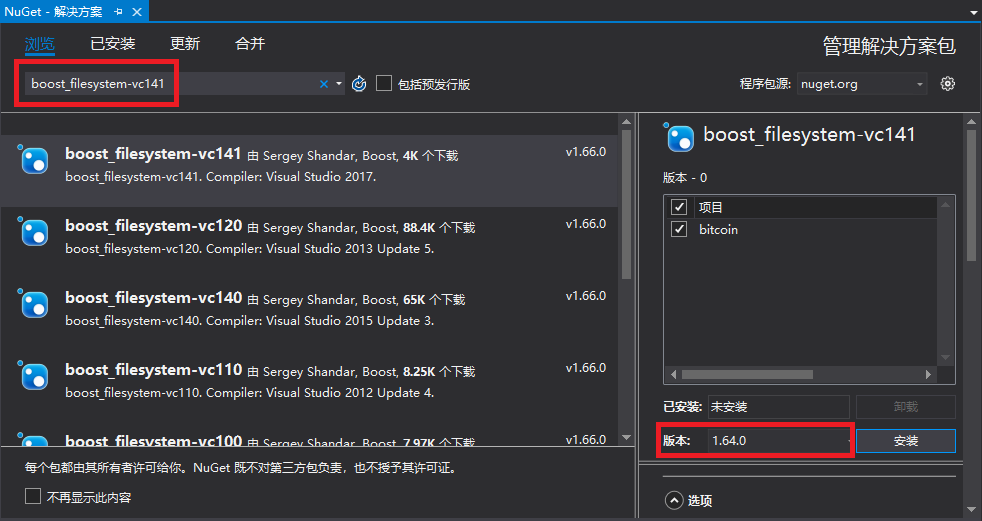
Task: Click the disabled 卸载 button
Action: pyautogui.click(x=906, y=407)
